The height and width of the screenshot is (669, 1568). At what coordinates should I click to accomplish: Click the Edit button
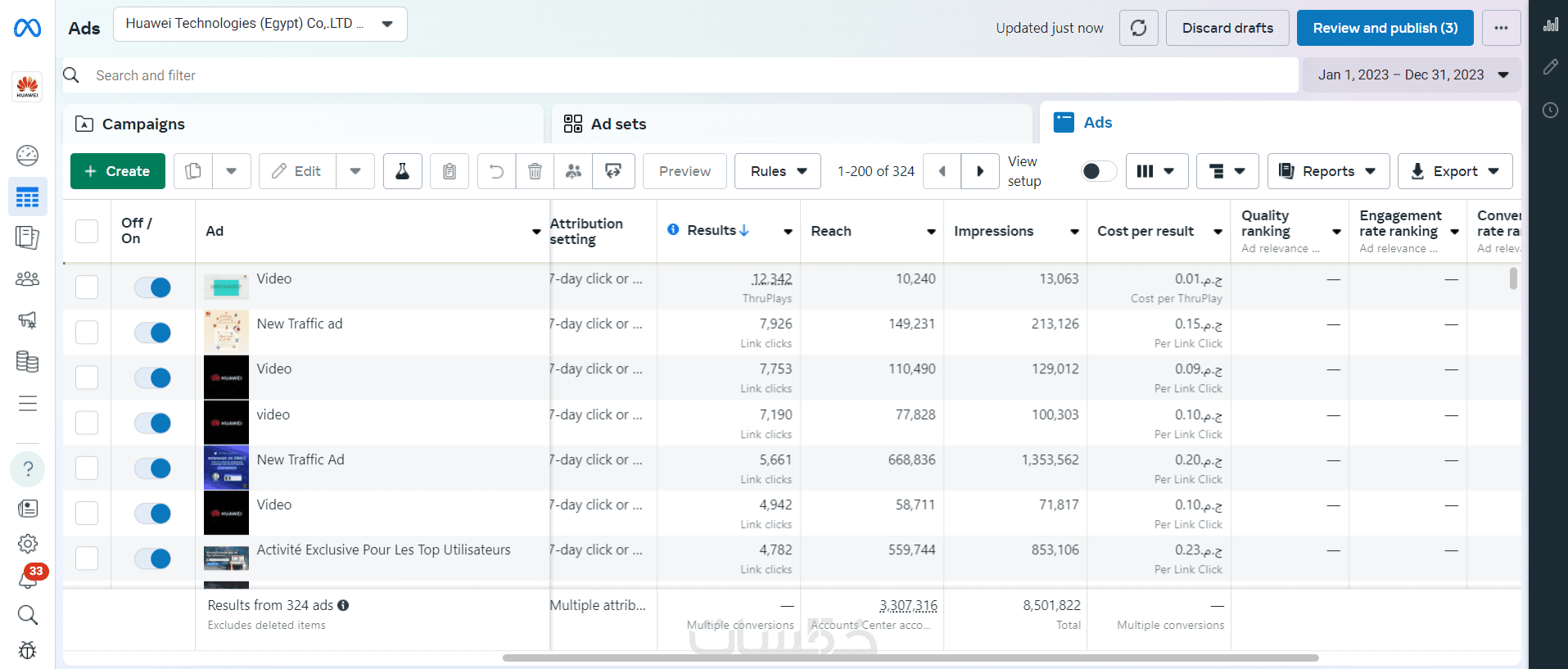click(298, 171)
